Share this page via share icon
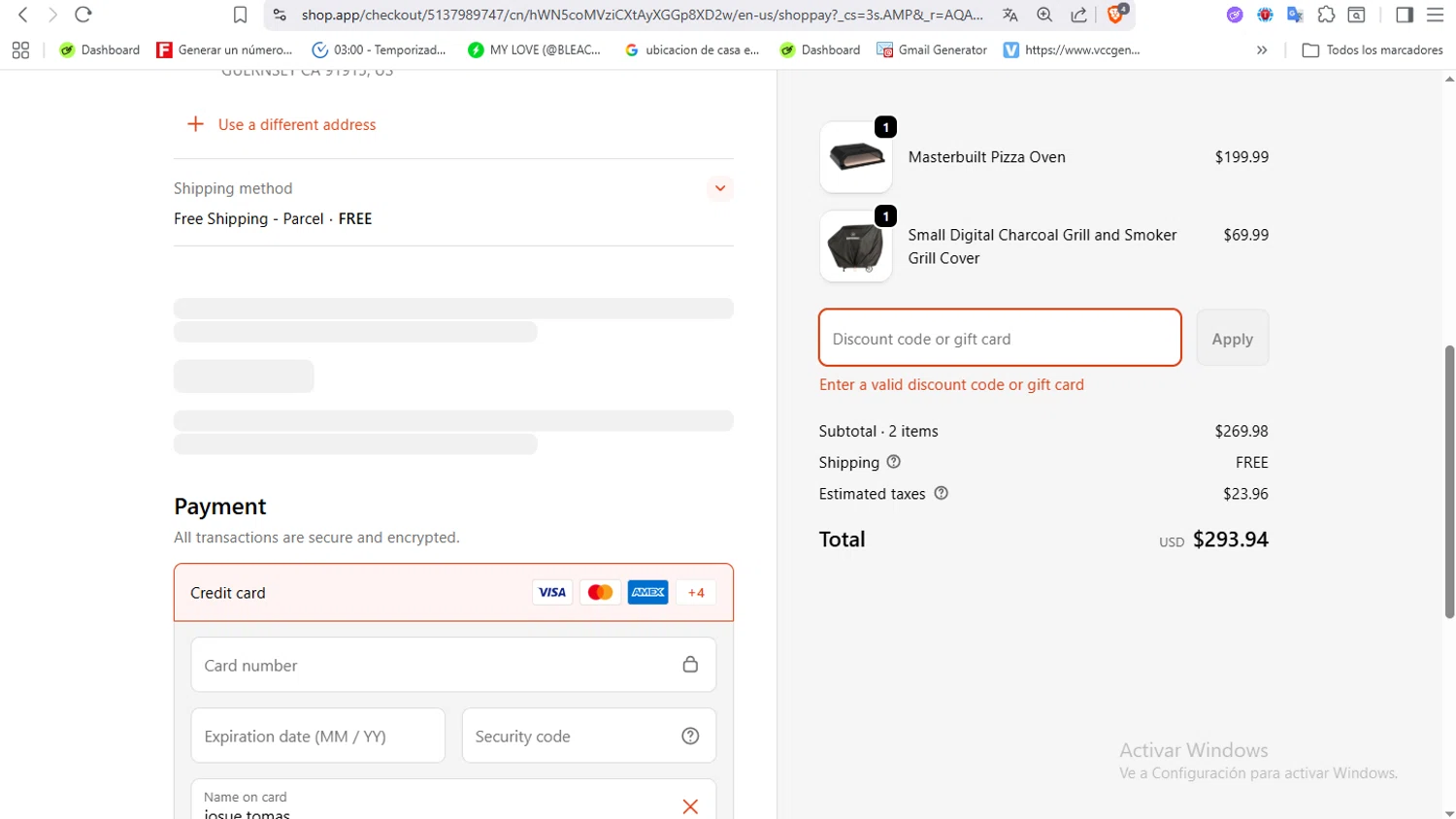This screenshot has width=1456, height=819. coord(1078,15)
